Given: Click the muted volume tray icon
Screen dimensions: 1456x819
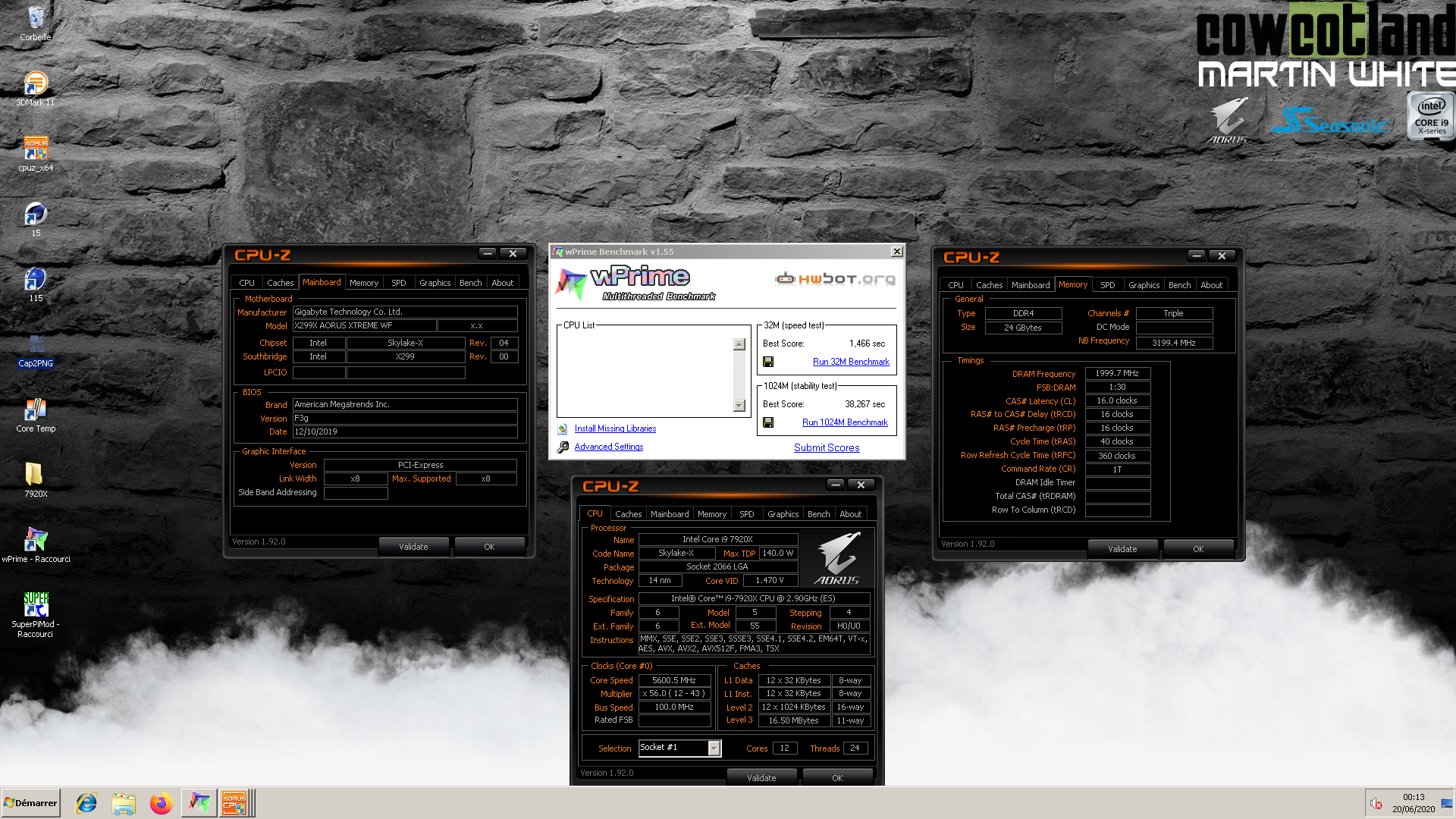Looking at the screenshot, I should pyautogui.click(x=1376, y=804).
